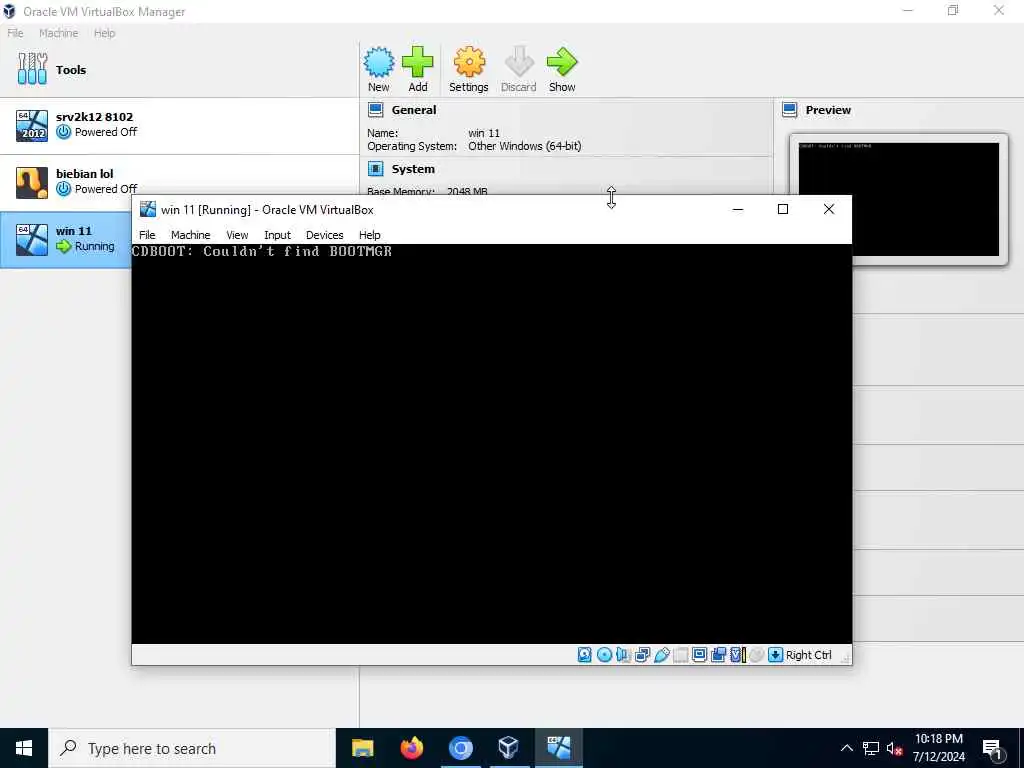Click the Preview section monitor icon
The image size is (1024, 768).
[790, 110]
